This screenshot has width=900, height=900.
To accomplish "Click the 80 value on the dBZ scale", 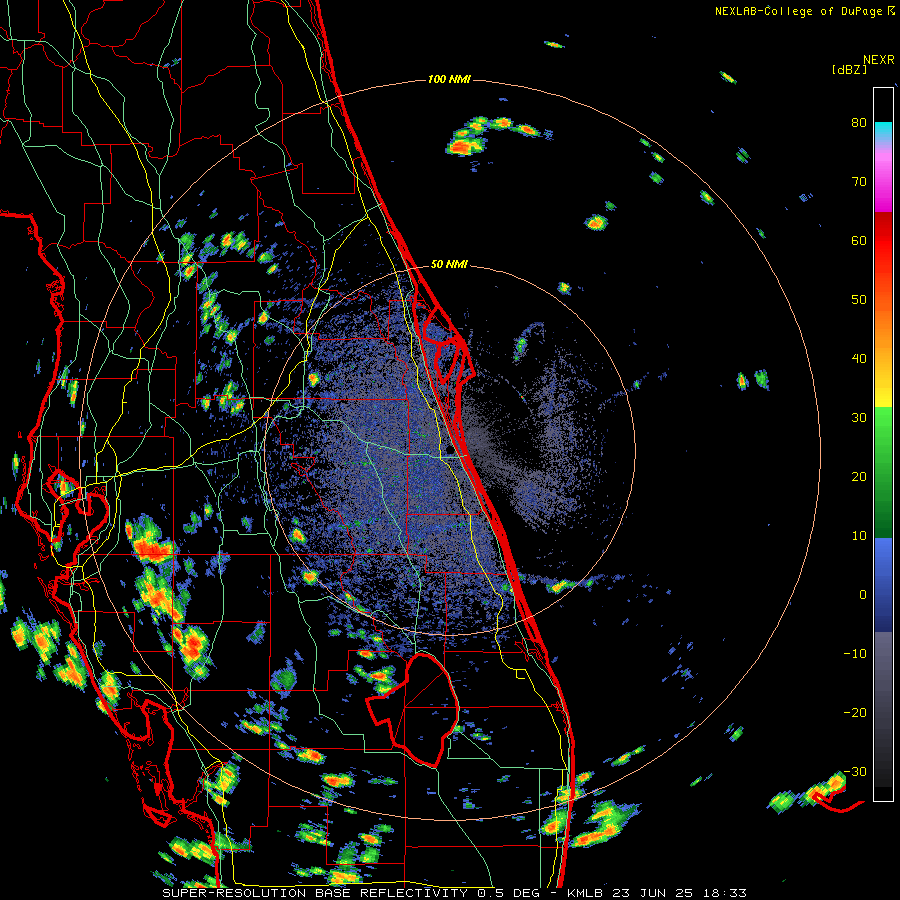I will (x=859, y=123).
